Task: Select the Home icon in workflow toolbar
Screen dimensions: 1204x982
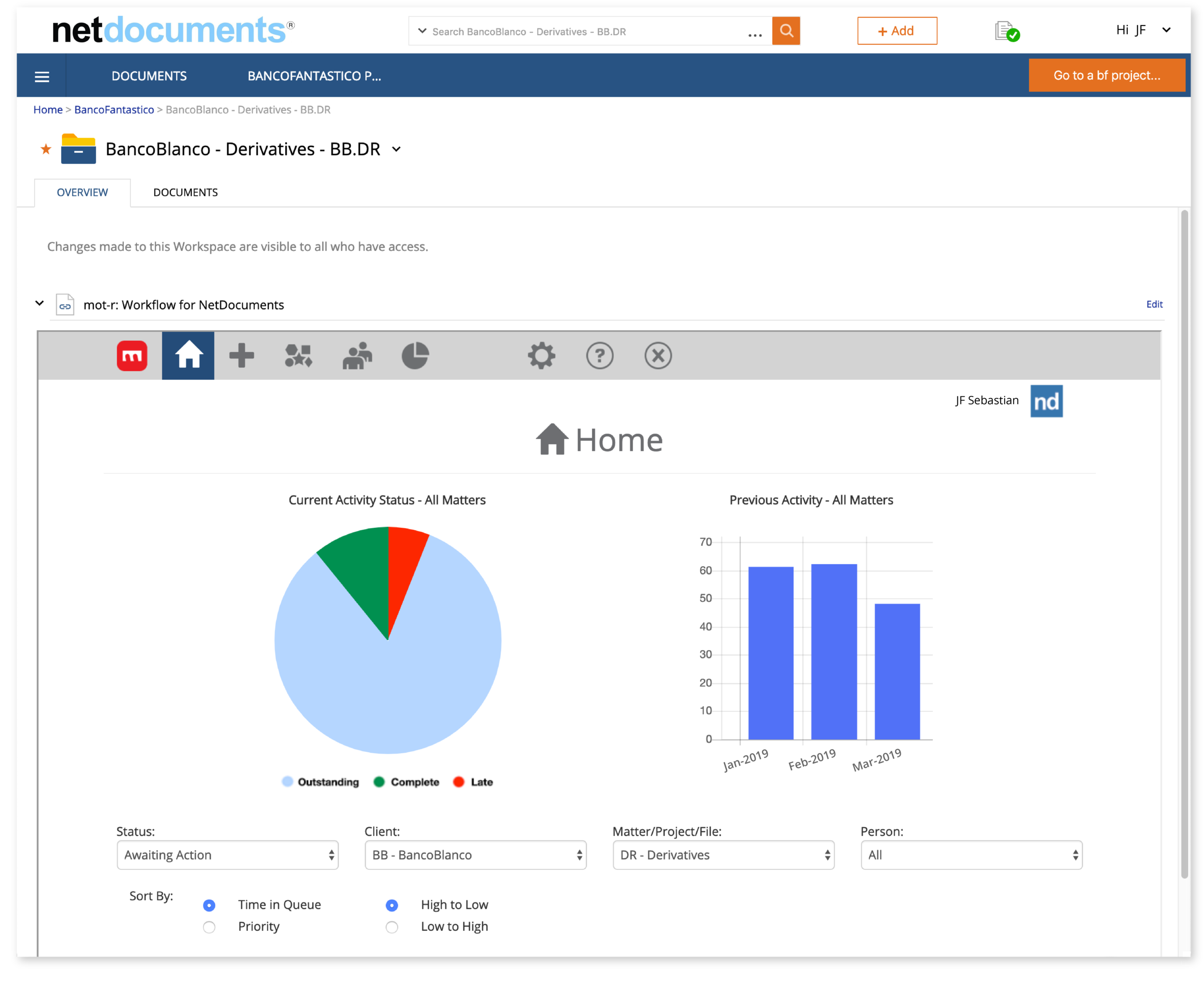Action: pyautogui.click(x=188, y=355)
